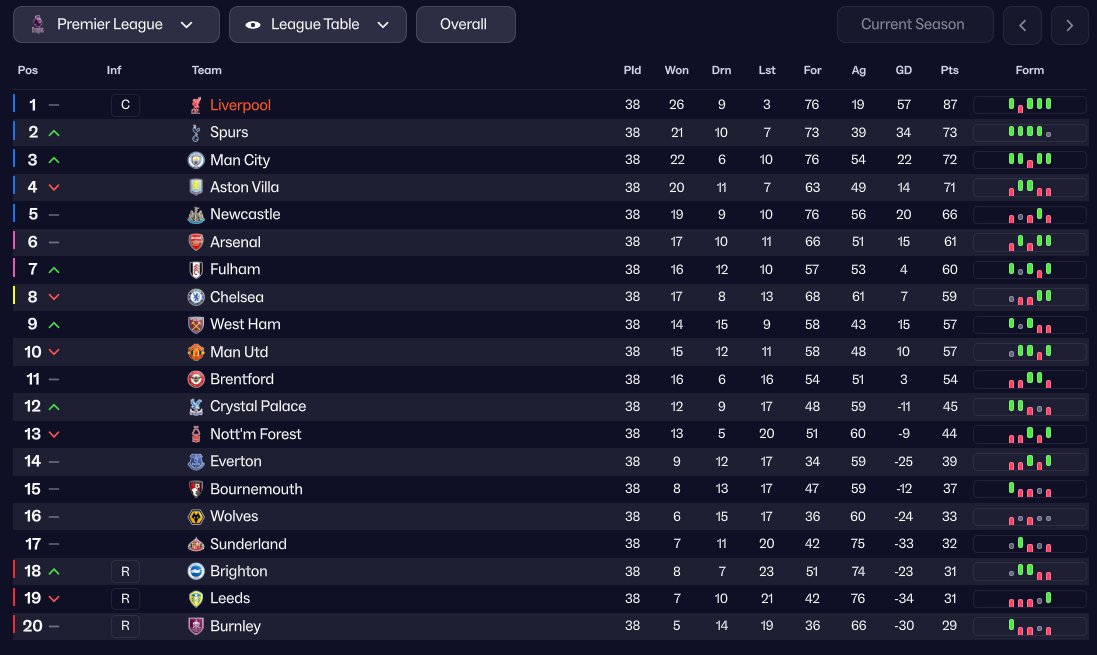The height and width of the screenshot is (655, 1097).
Task: Click the relegated 'R' badge beside Burnley
Action: pyautogui.click(x=125, y=626)
